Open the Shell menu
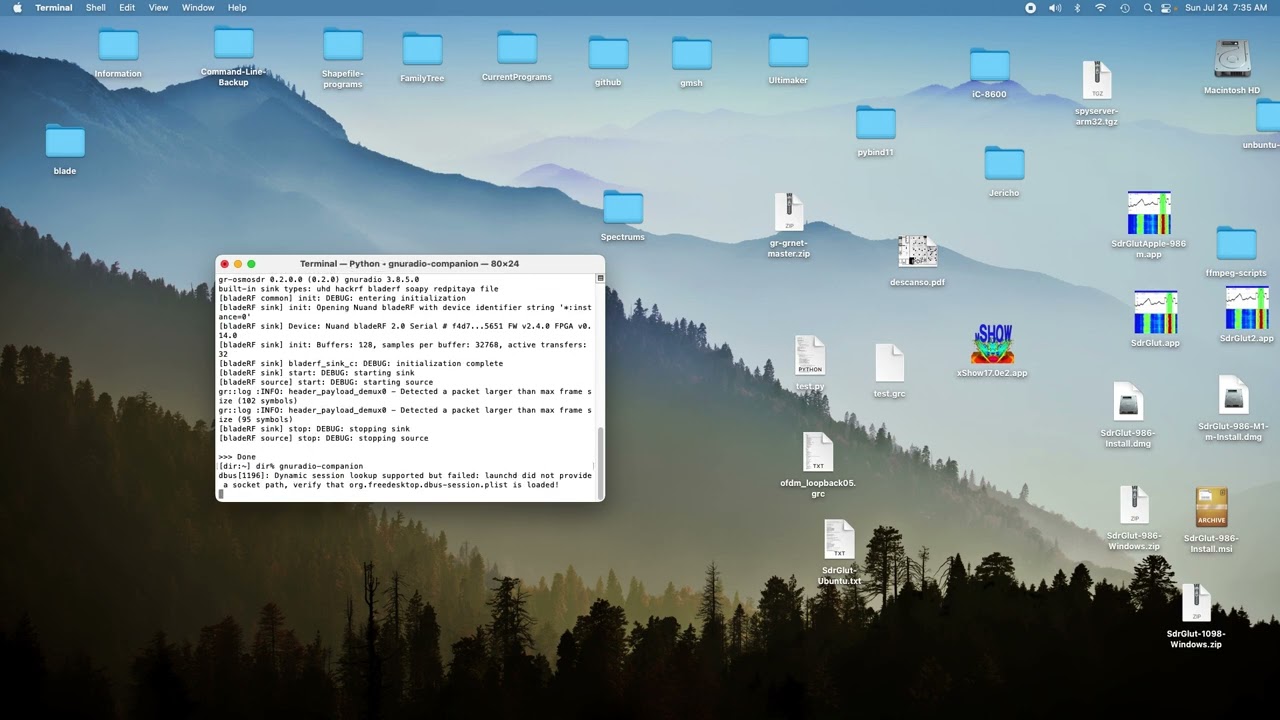Viewport: 1280px width, 720px height. tap(96, 7)
